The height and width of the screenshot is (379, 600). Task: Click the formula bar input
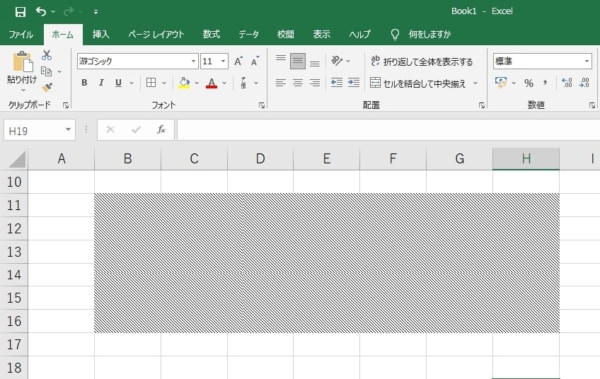(388, 130)
